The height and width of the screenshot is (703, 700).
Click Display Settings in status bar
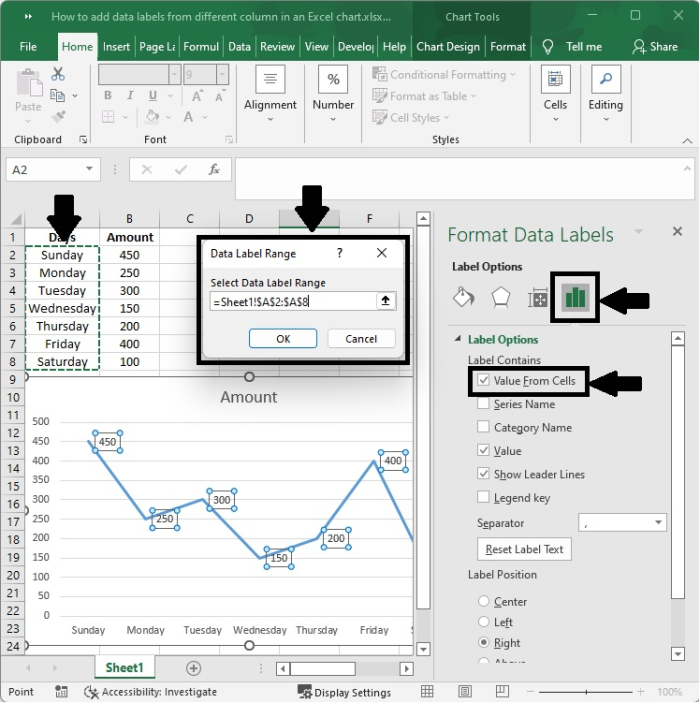[x=344, y=692]
